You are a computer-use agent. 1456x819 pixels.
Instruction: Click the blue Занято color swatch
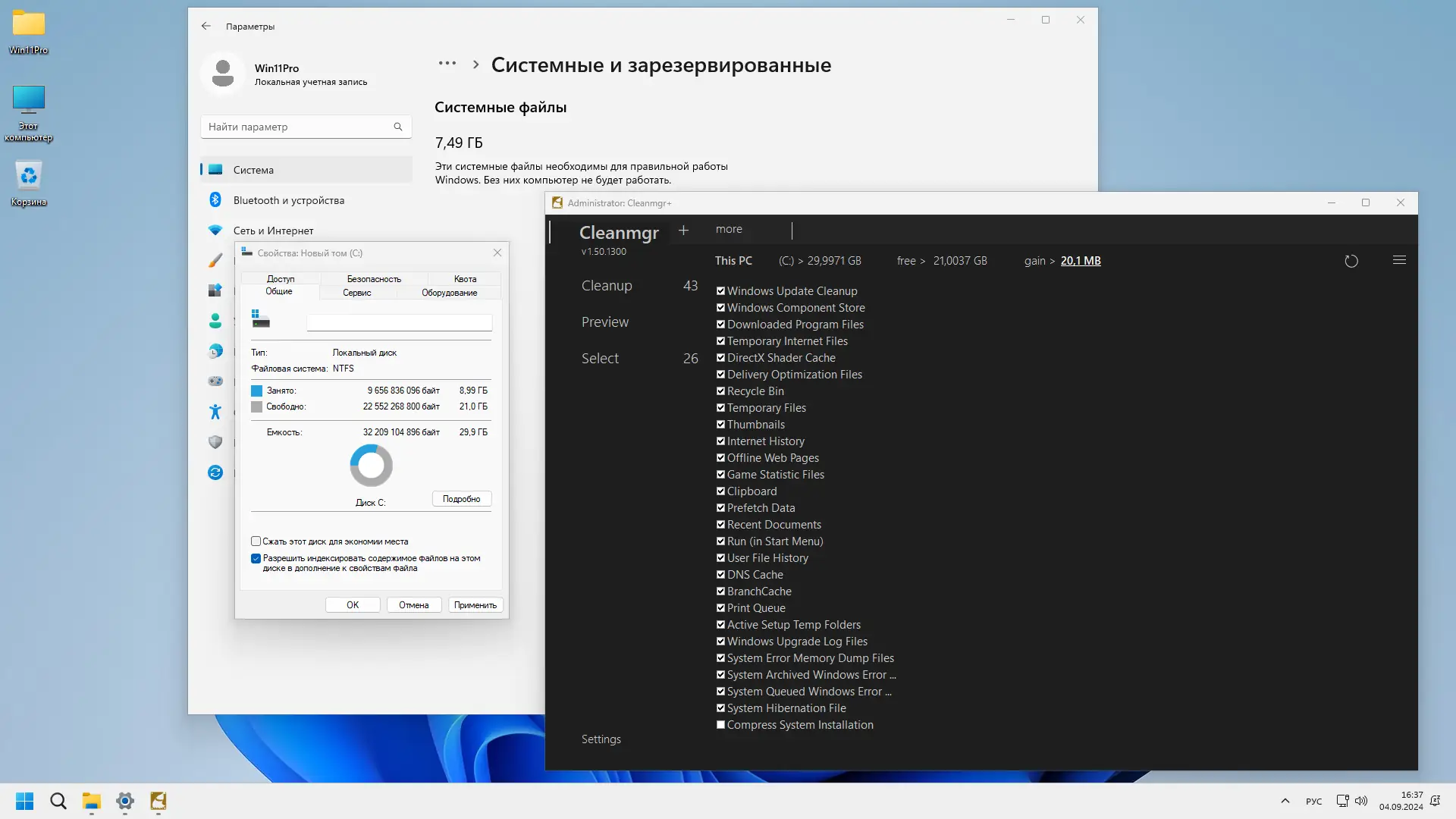click(256, 391)
